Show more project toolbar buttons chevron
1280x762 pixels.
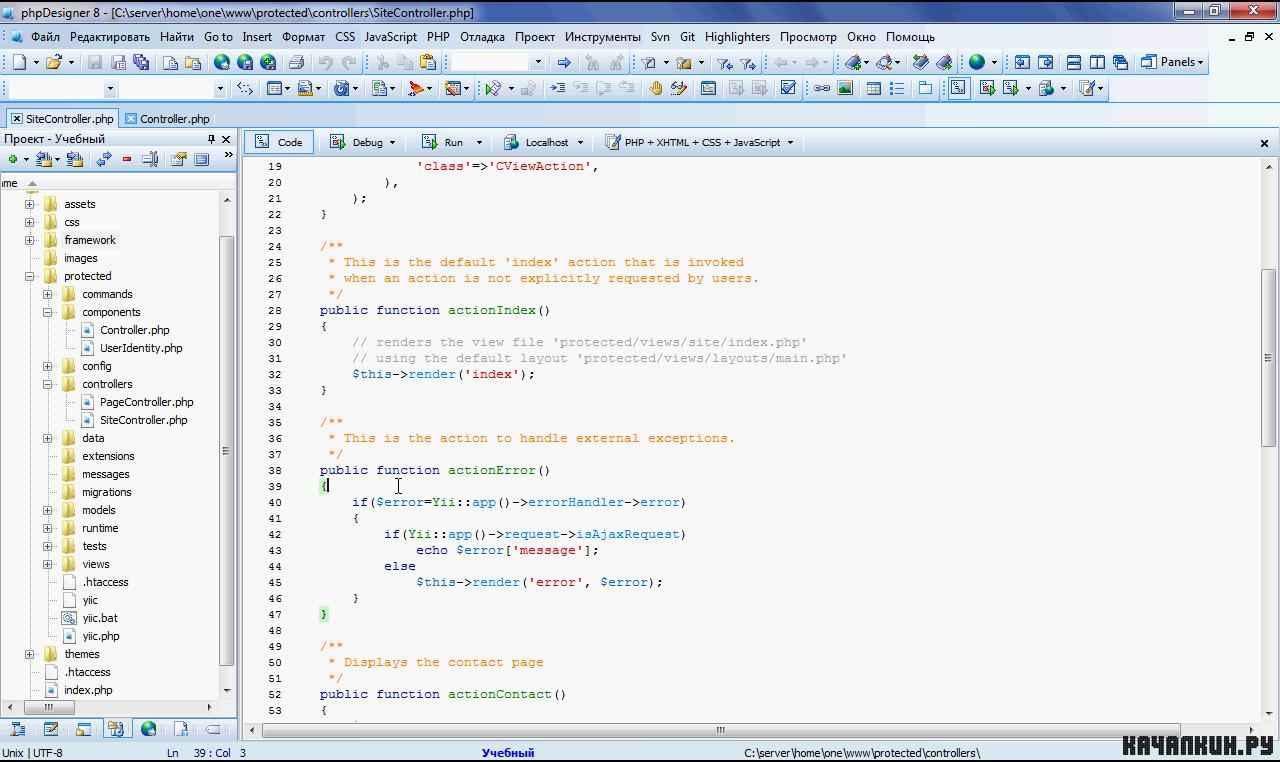[228, 156]
